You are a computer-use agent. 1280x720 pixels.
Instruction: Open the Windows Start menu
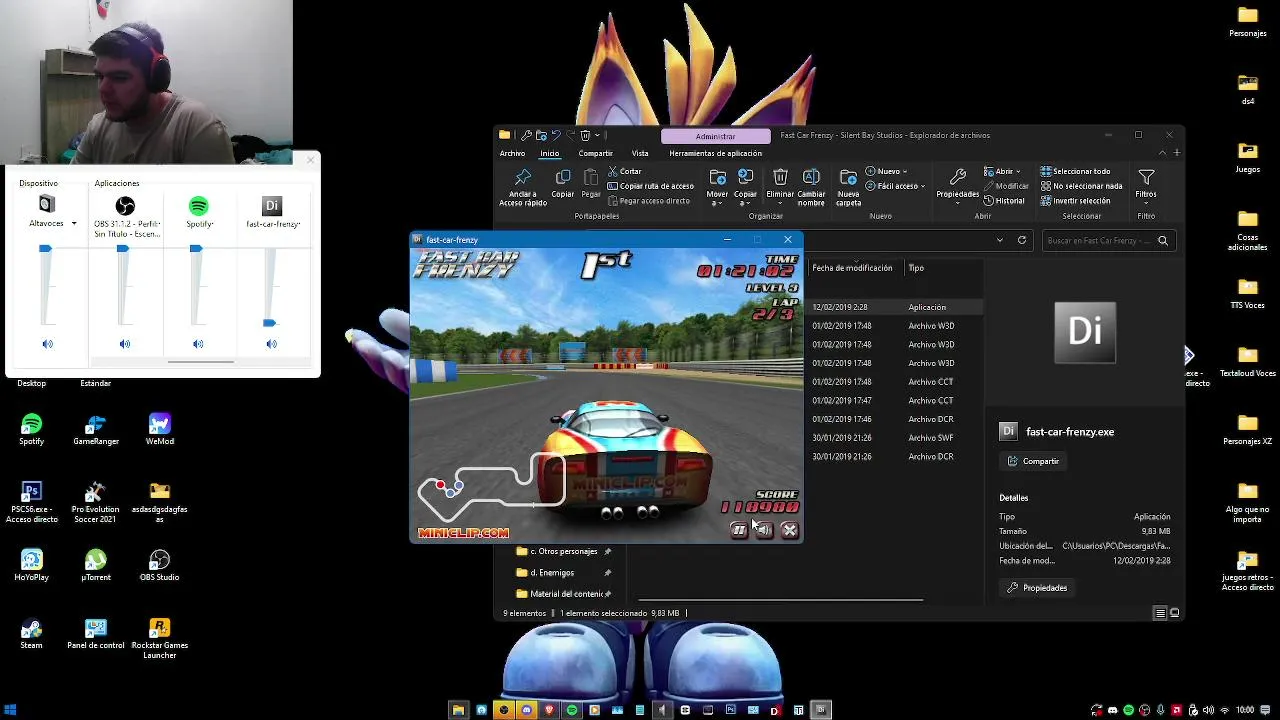tap(11, 710)
